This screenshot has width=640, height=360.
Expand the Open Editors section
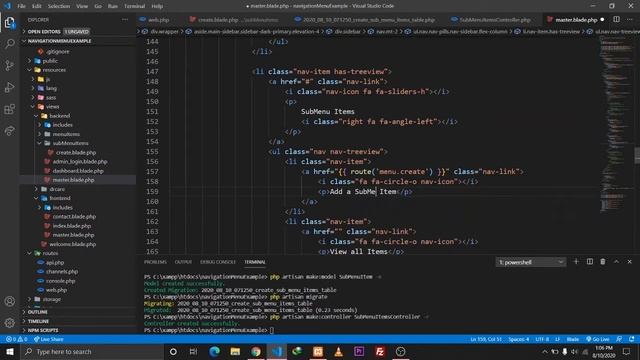pyautogui.click(x=78, y=31)
